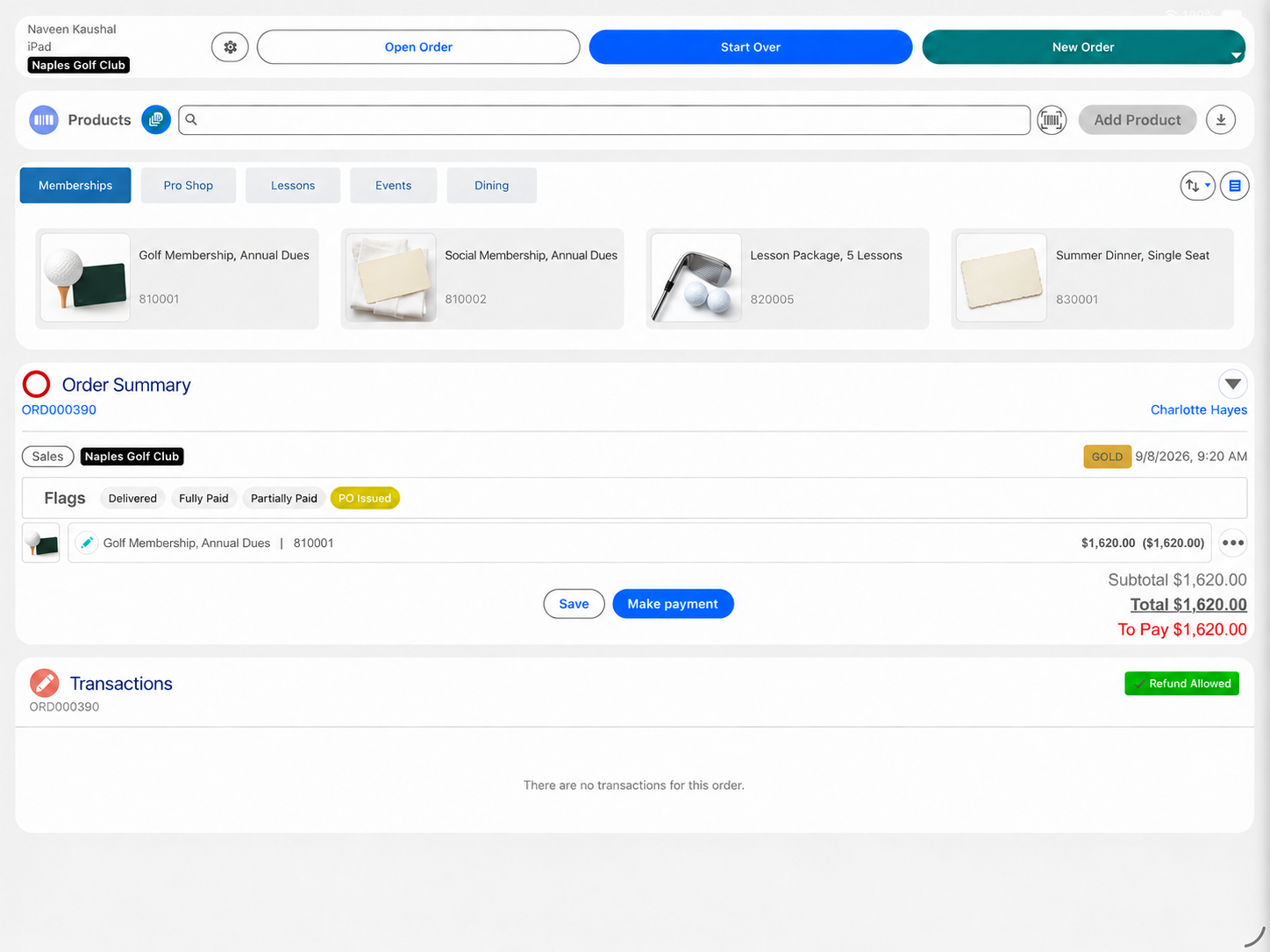Switch to the Pro Shop tab
1270x952 pixels.
coord(189,186)
